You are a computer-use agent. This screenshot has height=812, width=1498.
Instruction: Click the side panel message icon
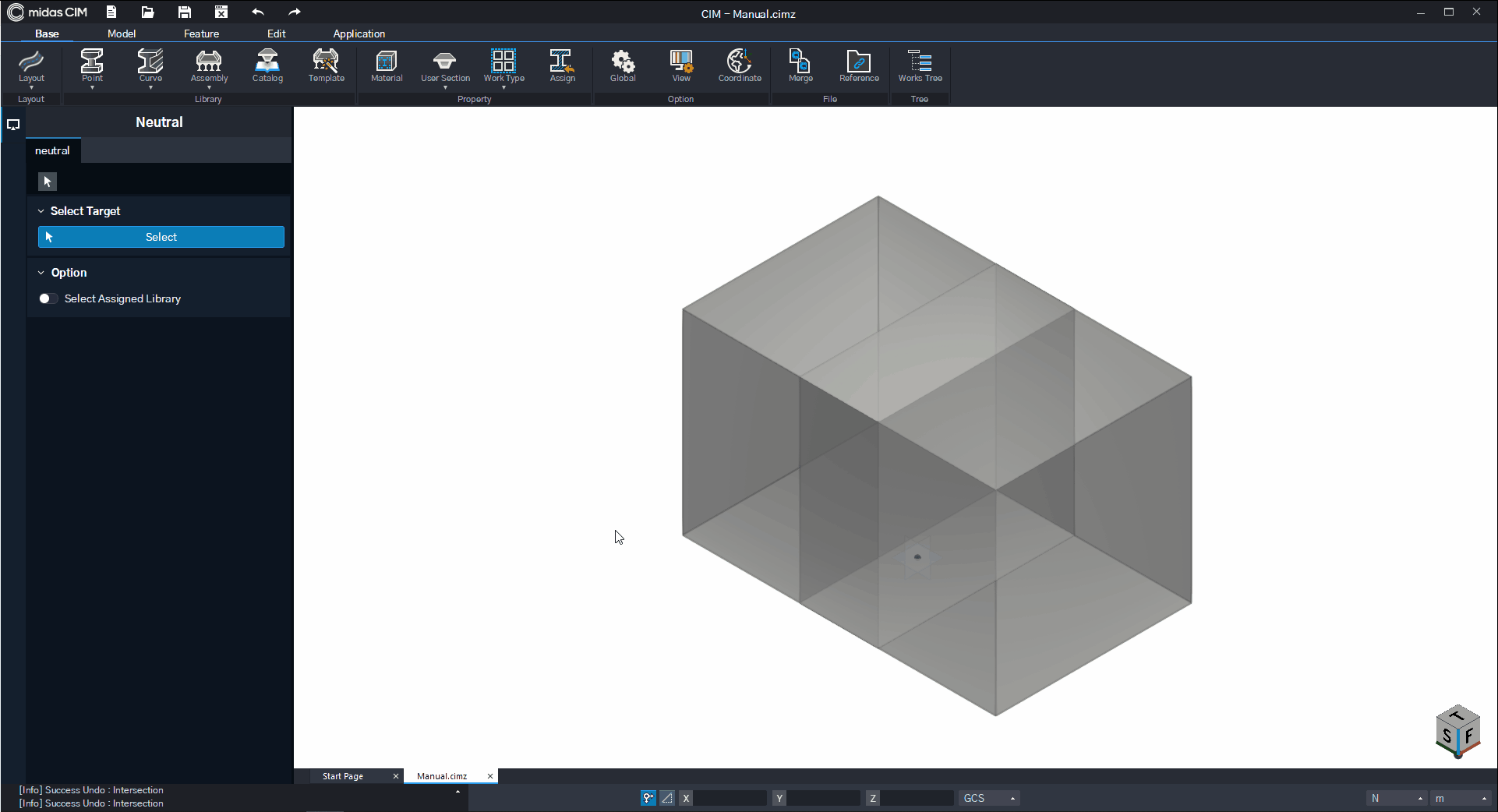coord(13,125)
